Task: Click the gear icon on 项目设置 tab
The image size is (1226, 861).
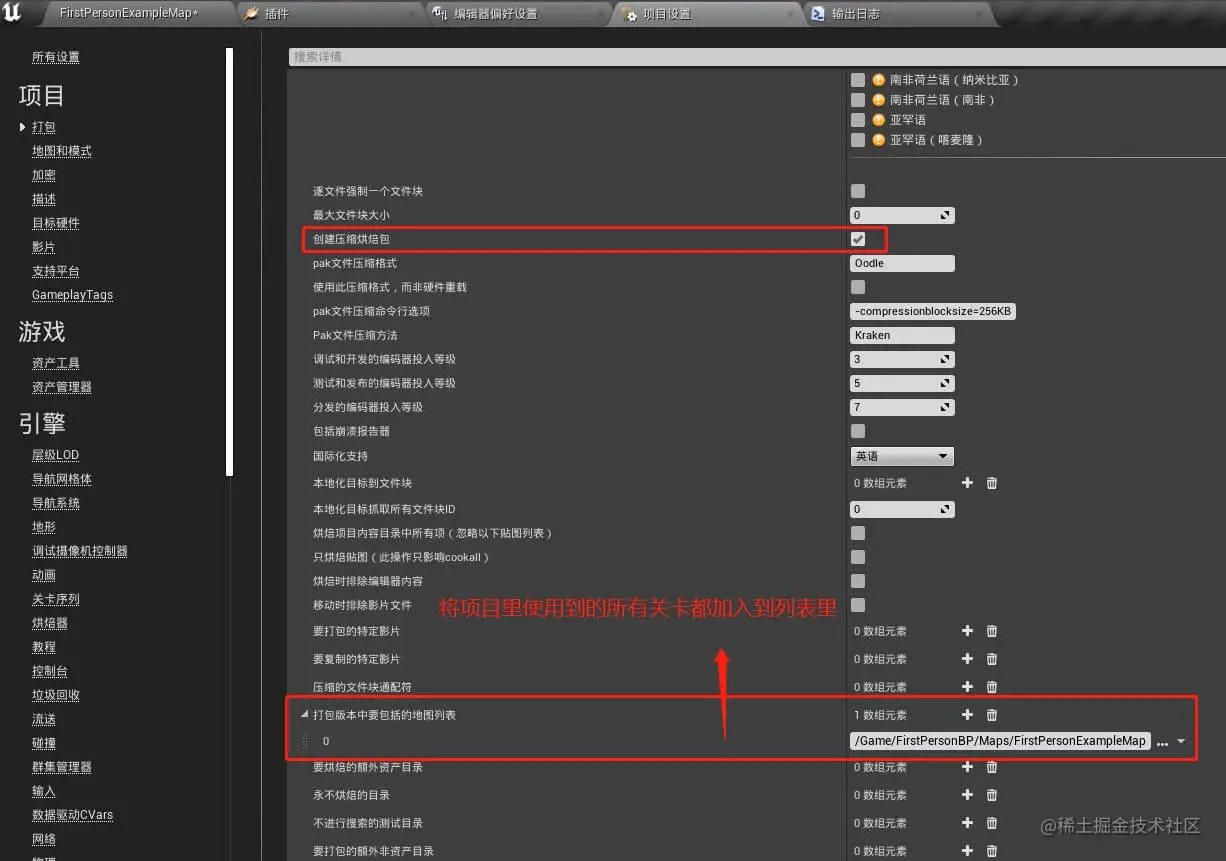Action: click(630, 14)
